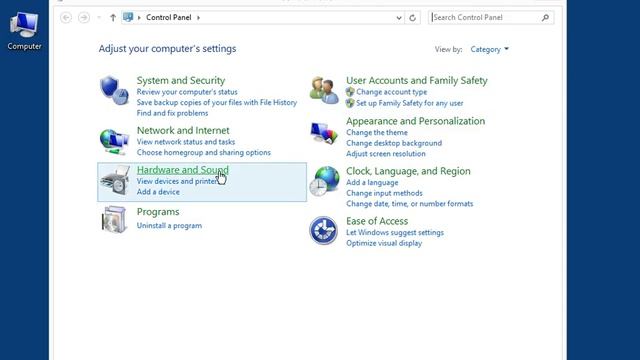Click the Forward navigation arrow
Viewport: 640px width, 360px height.
click(84, 18)
